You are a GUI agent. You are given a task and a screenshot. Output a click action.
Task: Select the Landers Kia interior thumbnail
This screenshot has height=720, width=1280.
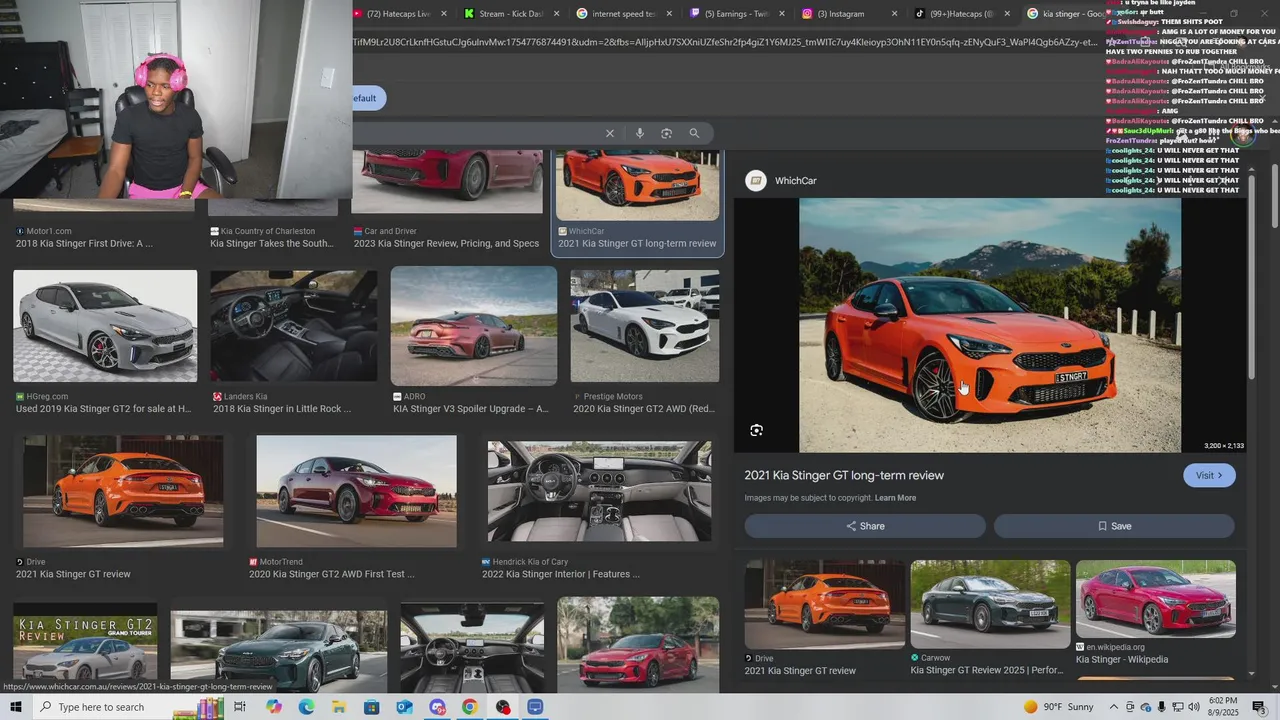point(294,325)
